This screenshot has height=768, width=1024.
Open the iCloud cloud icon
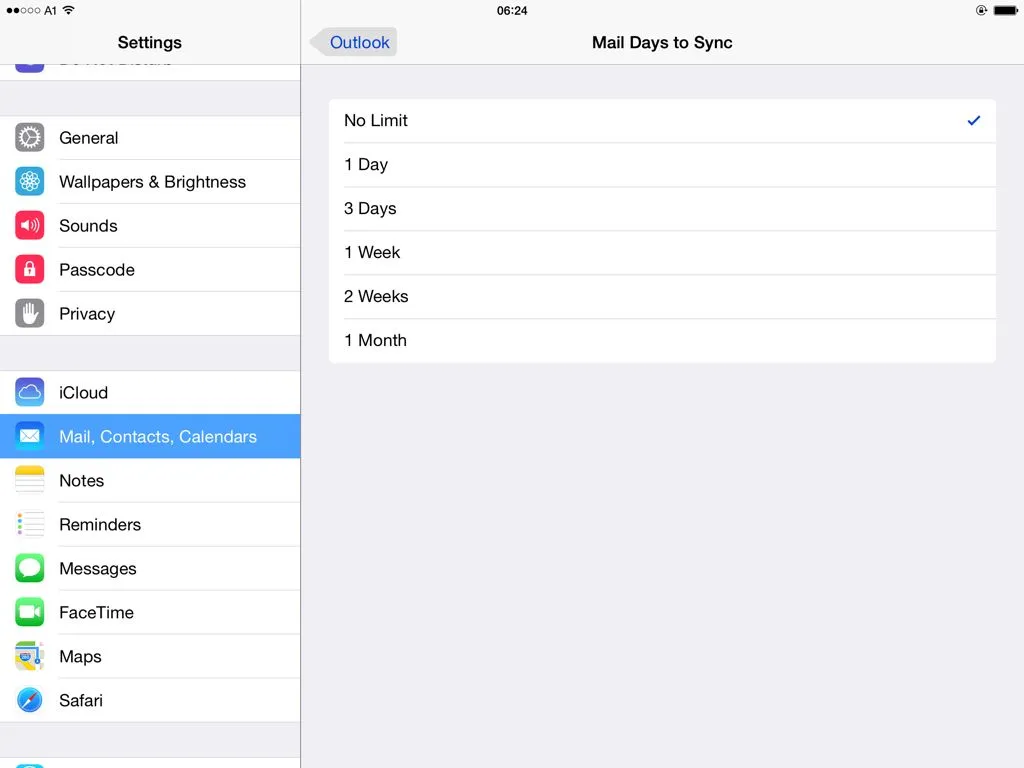(x=30, y=393)
